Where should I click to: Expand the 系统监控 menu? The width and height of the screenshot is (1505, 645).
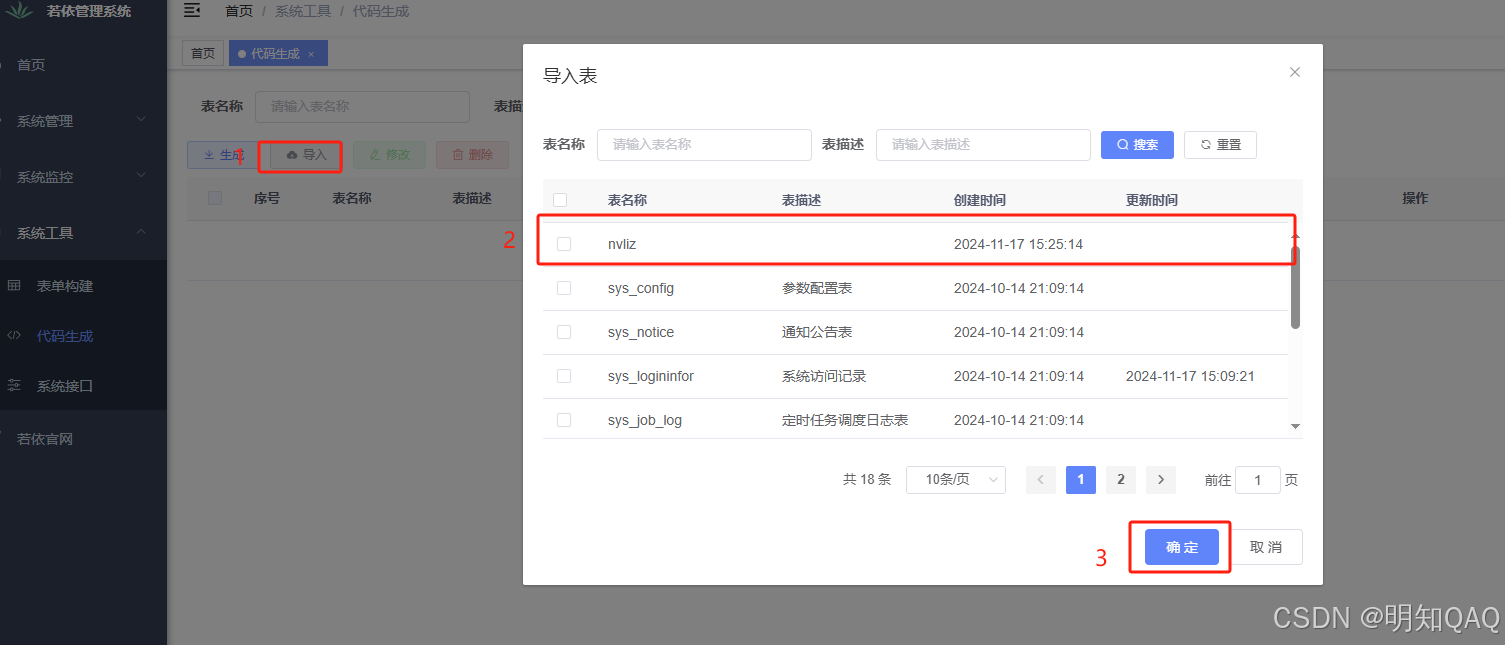(x=60, y=176)
